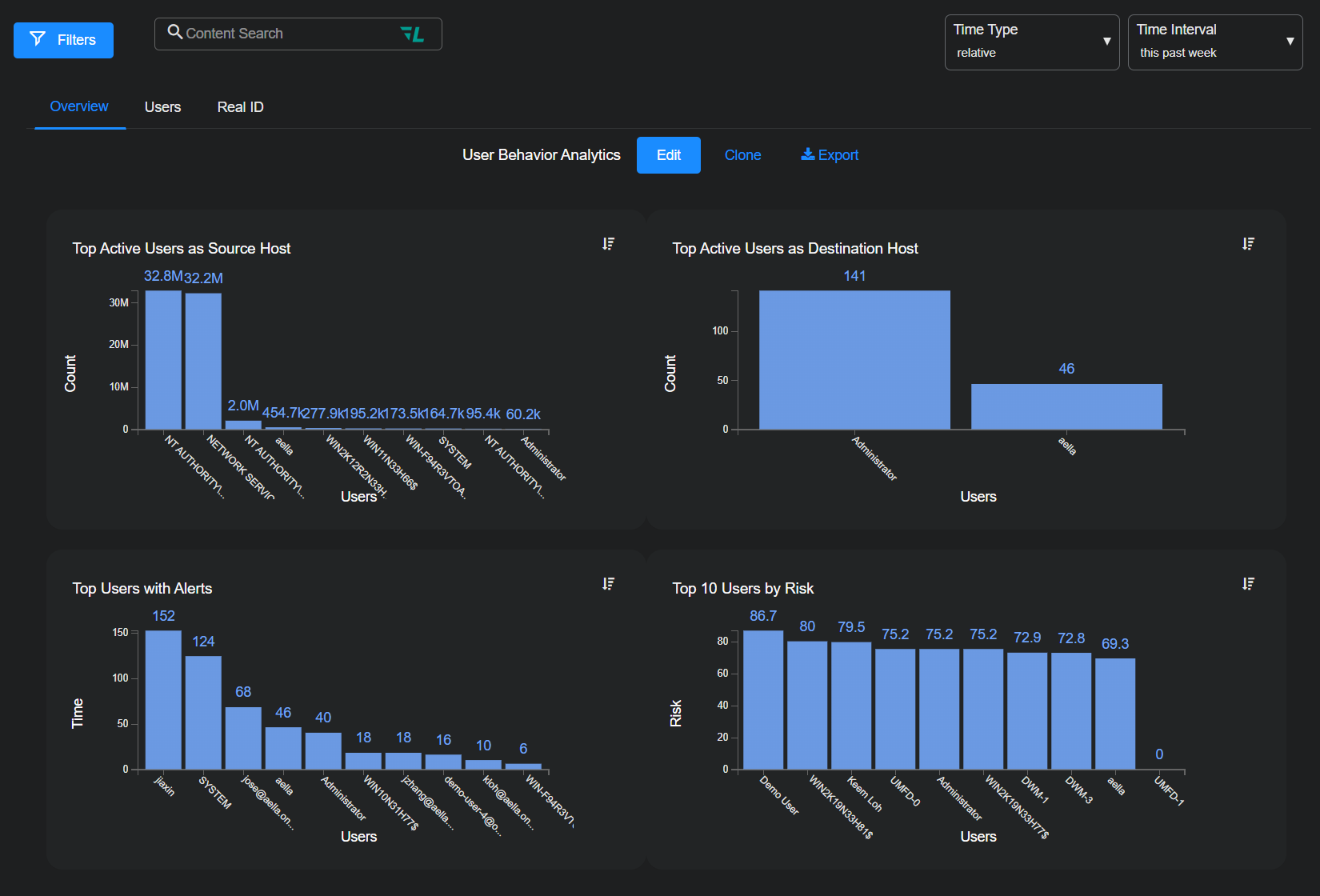Click the Demo User risk bar 86.7
The height and width of the screenshot is (896, 1320).
pyautogui.click(x=762, y=700)
